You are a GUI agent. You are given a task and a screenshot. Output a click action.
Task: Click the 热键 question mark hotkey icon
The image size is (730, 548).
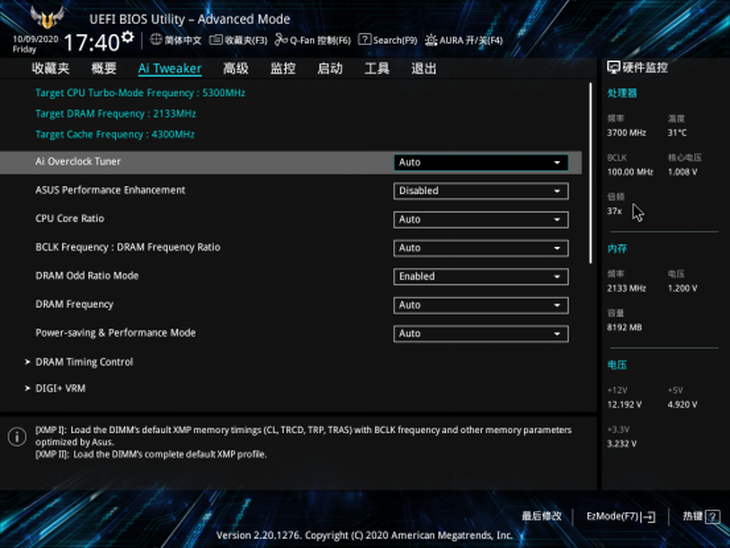point(712,517)
